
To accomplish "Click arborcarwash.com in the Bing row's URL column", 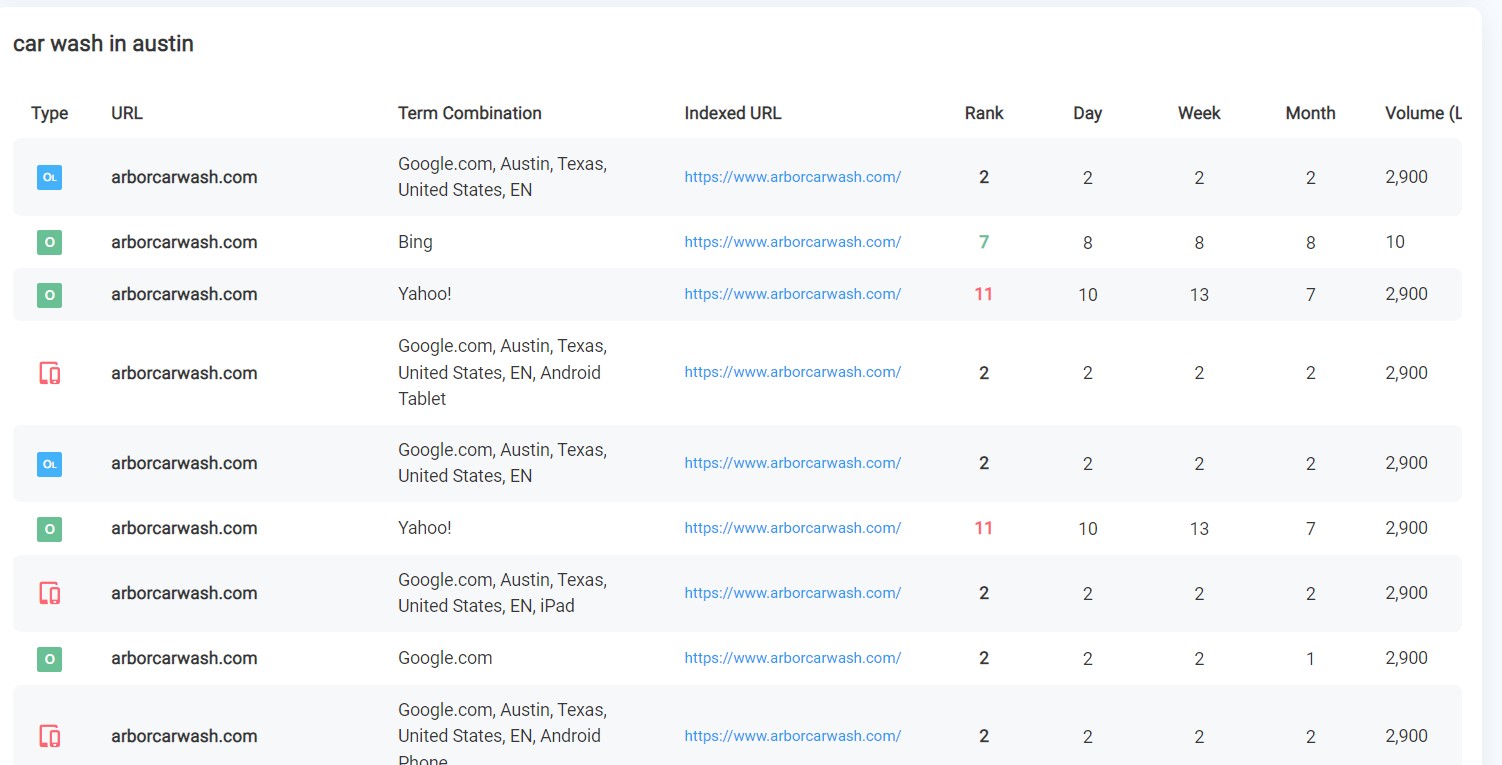I will 184,242.
